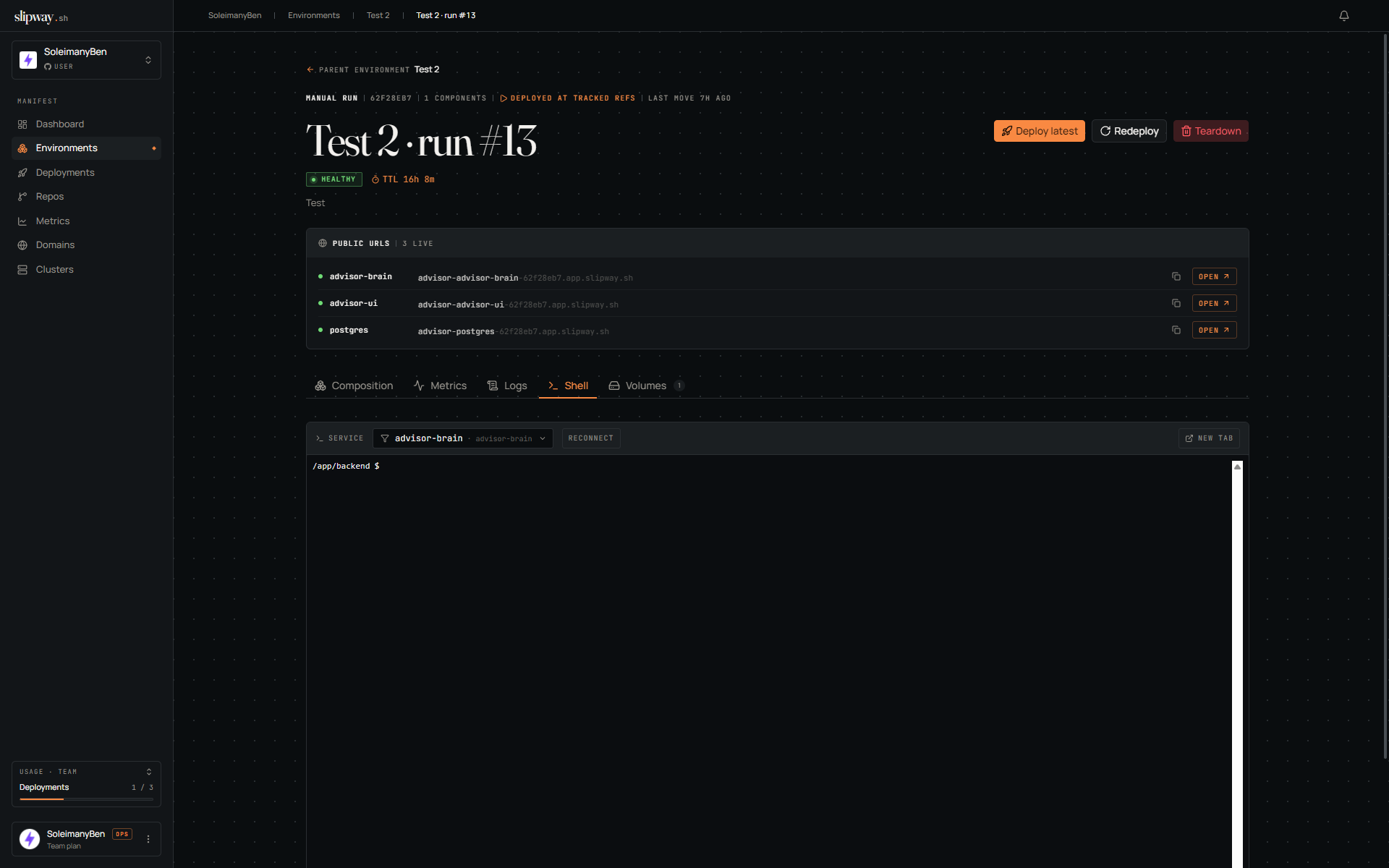Click the Deploy latest button
The height and width of the screenshot is (868, 1389).
[x=1039, y=131]
